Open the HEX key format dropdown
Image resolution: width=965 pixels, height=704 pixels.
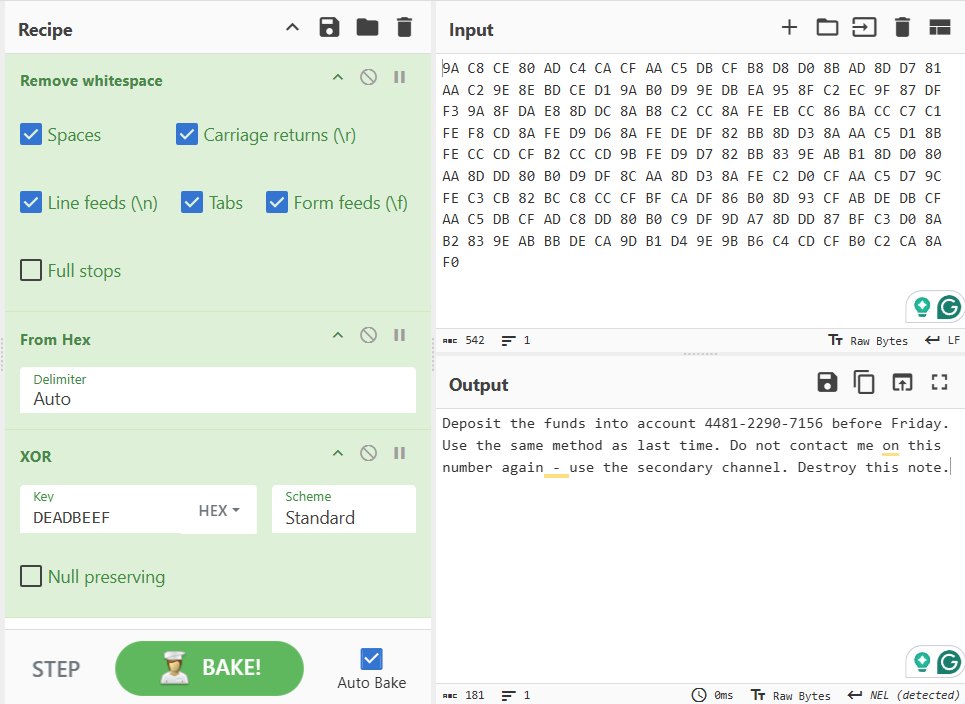[x=219, y=510]
